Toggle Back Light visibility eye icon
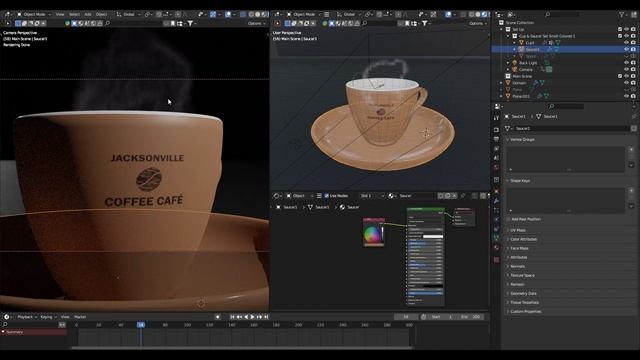Image resolution: width=640 pixels, height=360 pixels. click(626, 63)
